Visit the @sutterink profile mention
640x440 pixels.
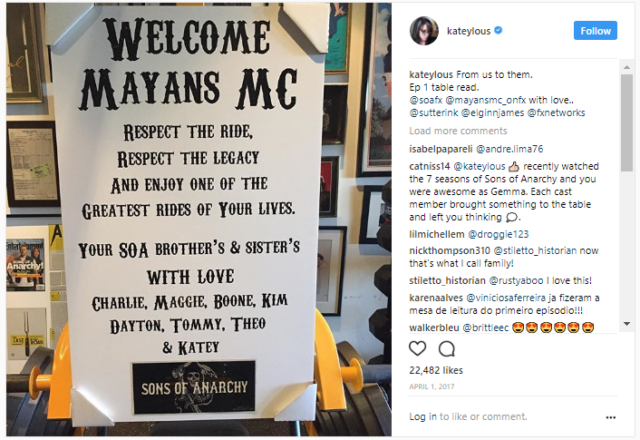[x=433, y=113]
